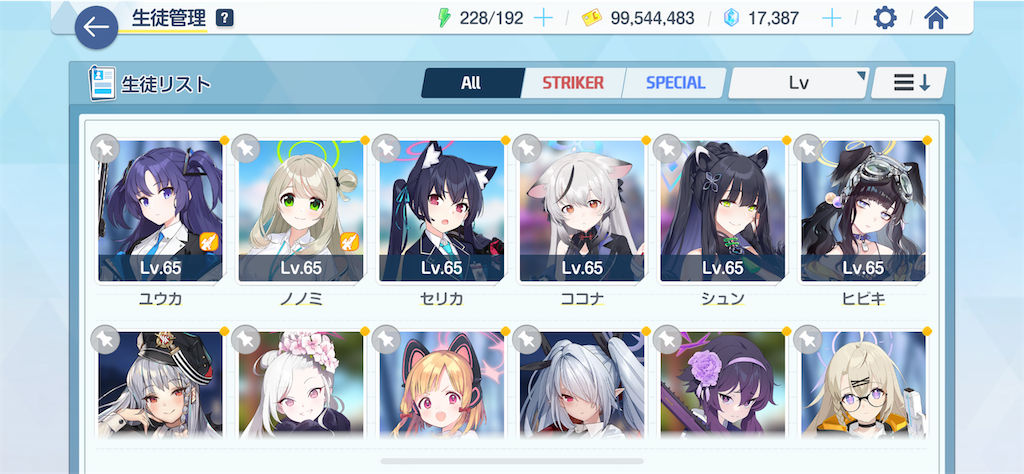Switch to the STRIKER tab
Image resolution: width=1024 pixels, height=474 pixels.
pos(573,83)
